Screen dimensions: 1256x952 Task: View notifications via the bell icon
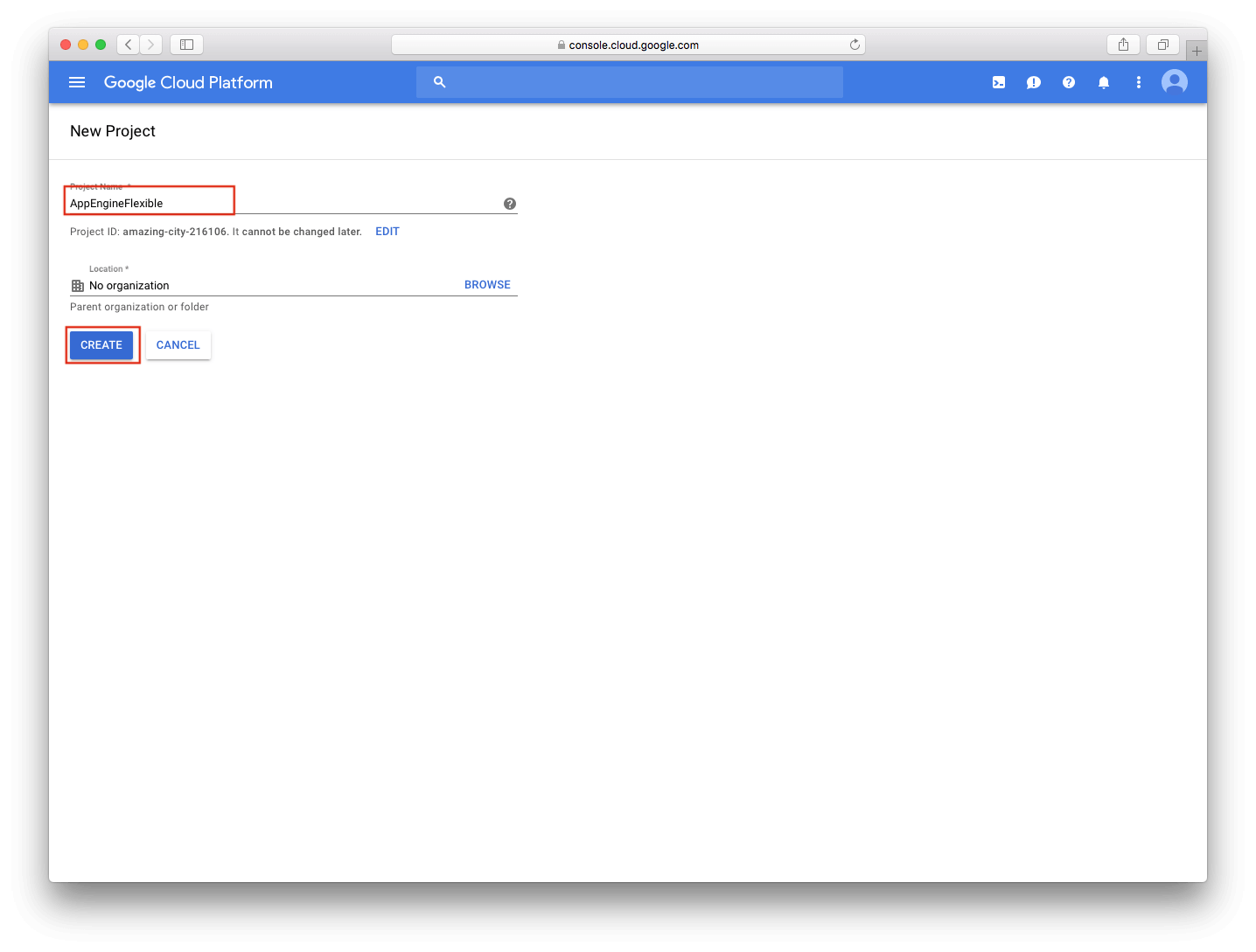point(1103,81)
